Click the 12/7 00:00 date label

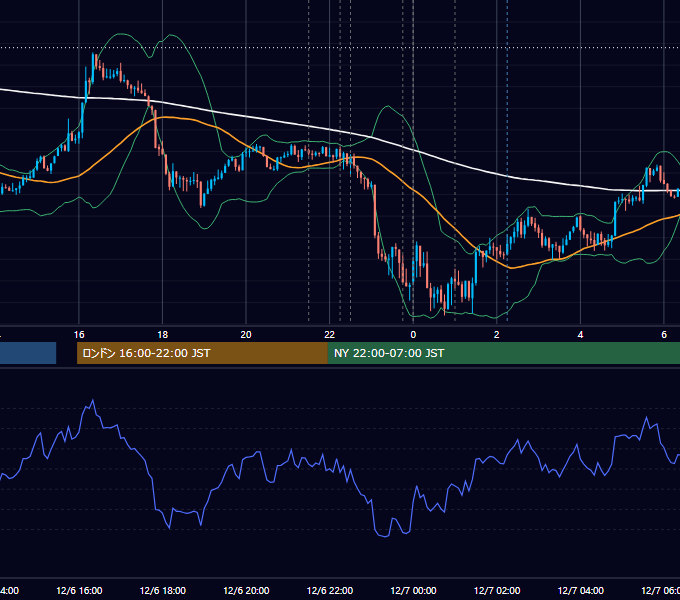point(413,590)
